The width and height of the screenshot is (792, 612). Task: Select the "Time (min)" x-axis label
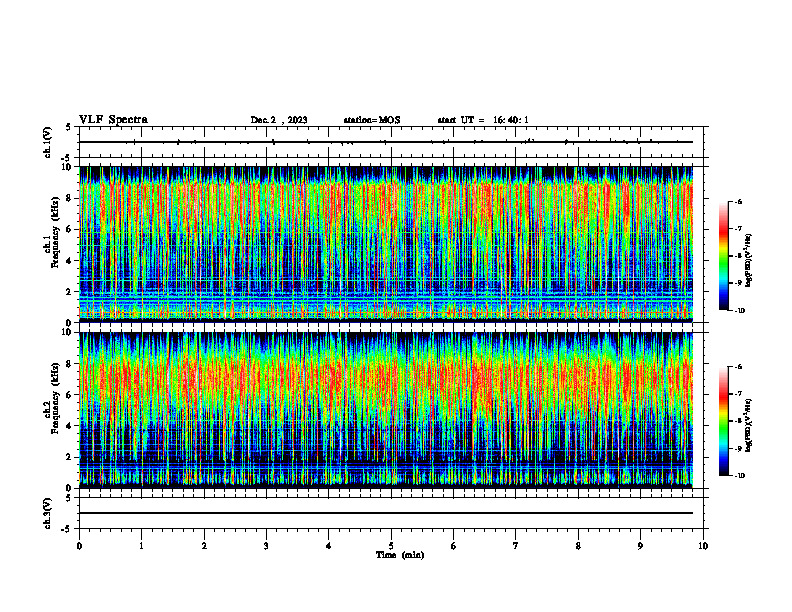click(400, 555)
